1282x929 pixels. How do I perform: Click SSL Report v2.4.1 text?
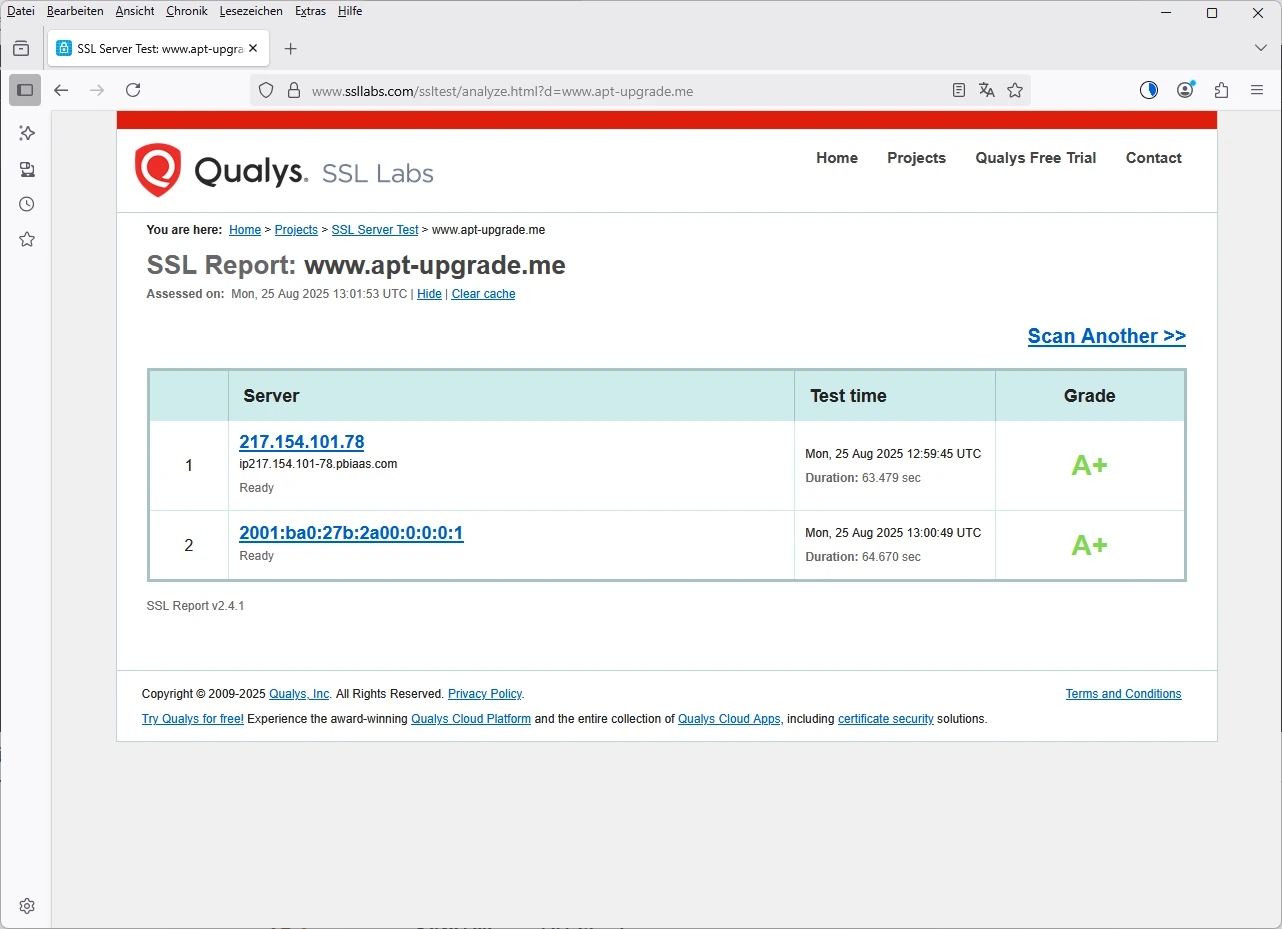(195, 606)
